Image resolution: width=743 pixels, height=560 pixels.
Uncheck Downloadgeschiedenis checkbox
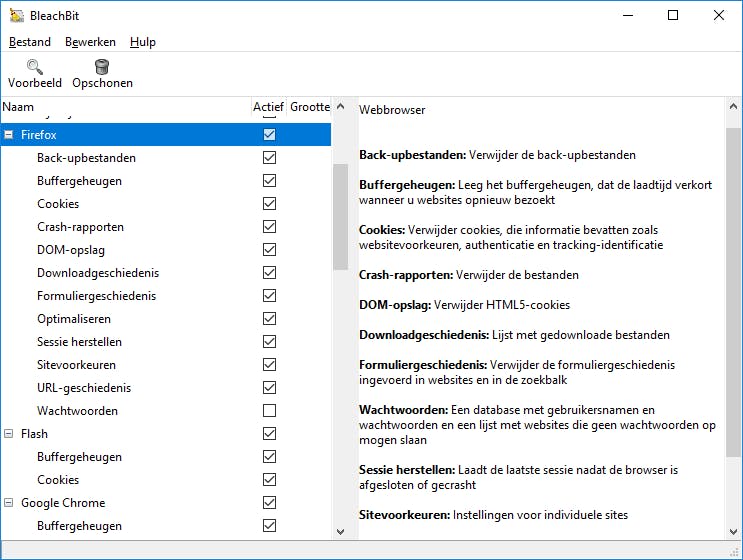[x=269, y=272]
